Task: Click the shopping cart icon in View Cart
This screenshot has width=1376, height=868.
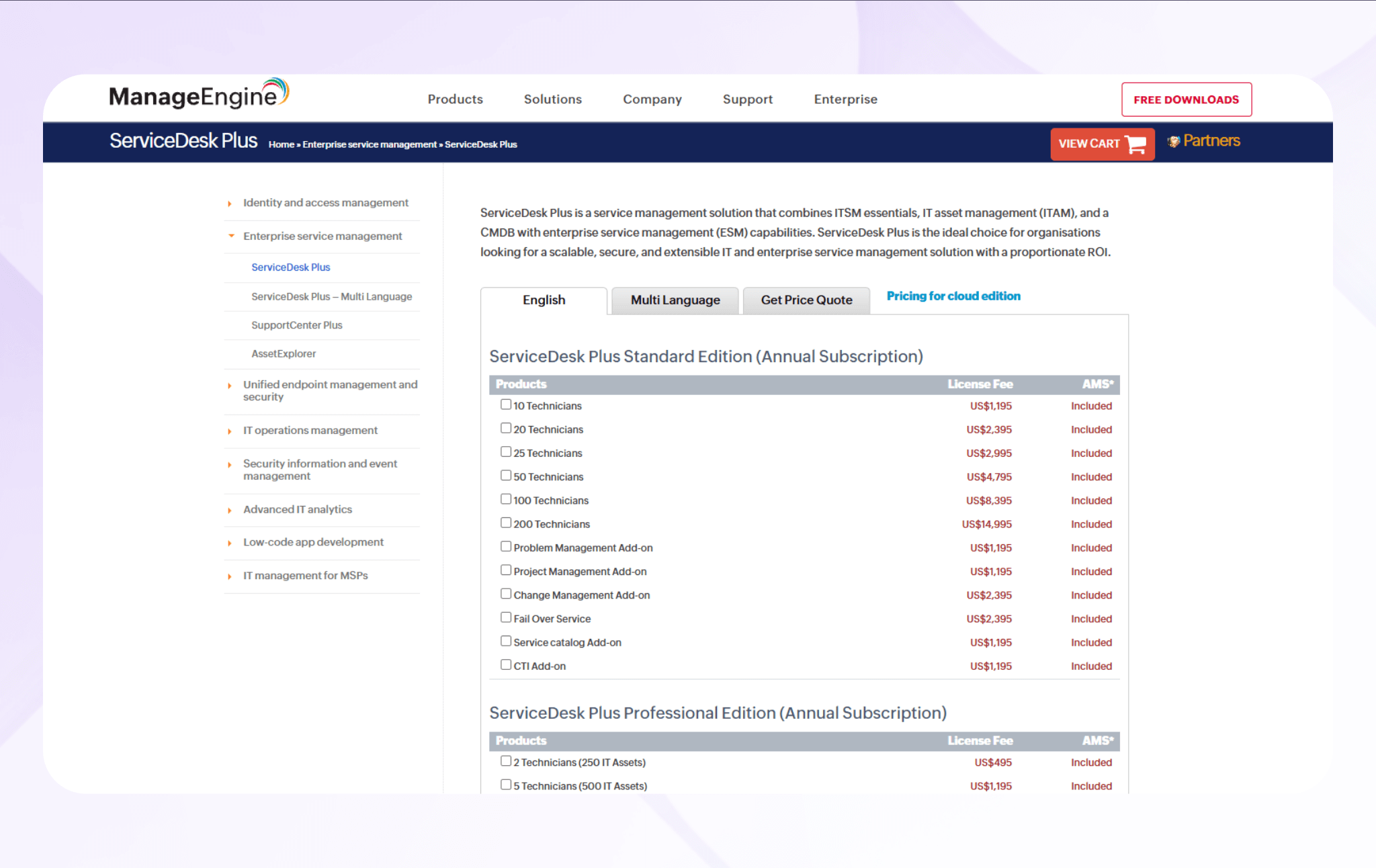Action: point(1135,144)
